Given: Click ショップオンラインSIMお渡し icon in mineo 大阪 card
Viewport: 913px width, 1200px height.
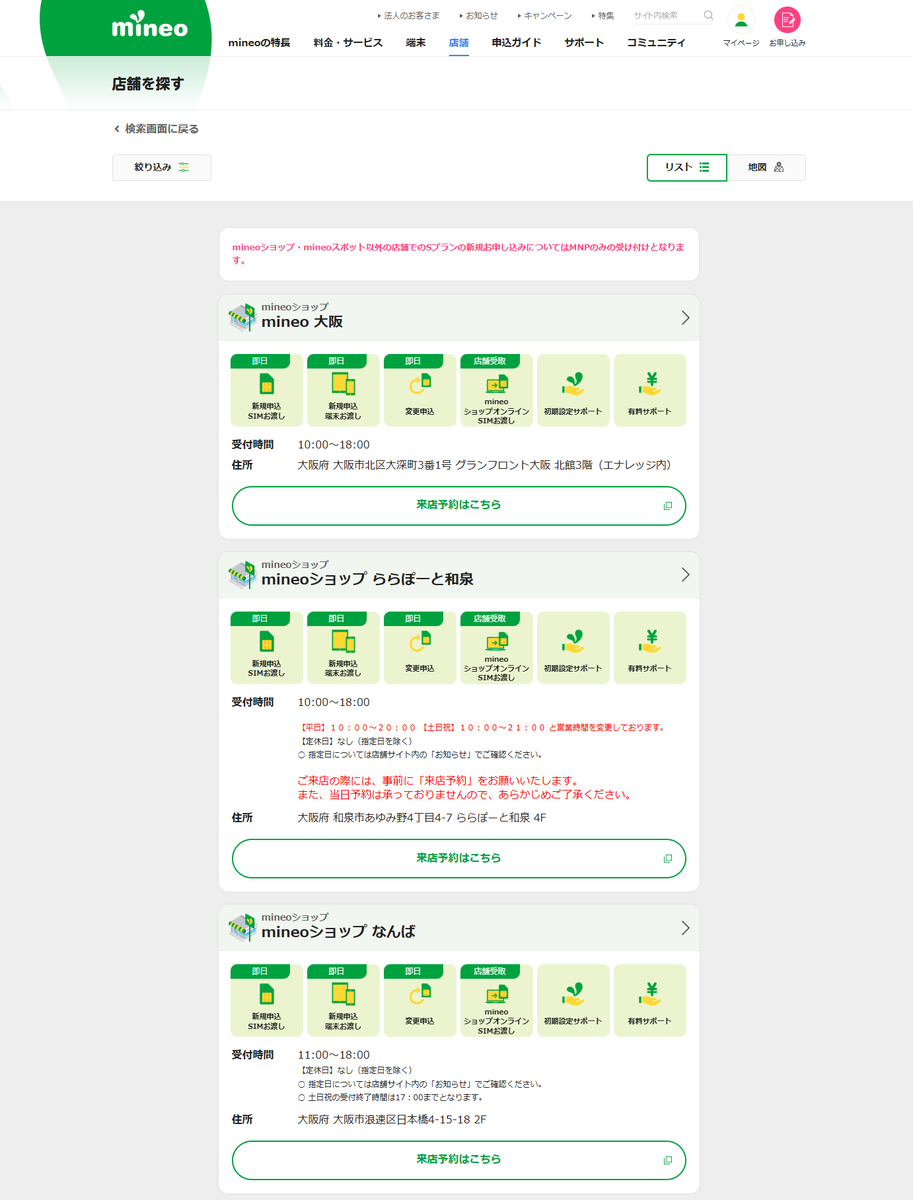Looking at the screenshot, I should (497, 391).
